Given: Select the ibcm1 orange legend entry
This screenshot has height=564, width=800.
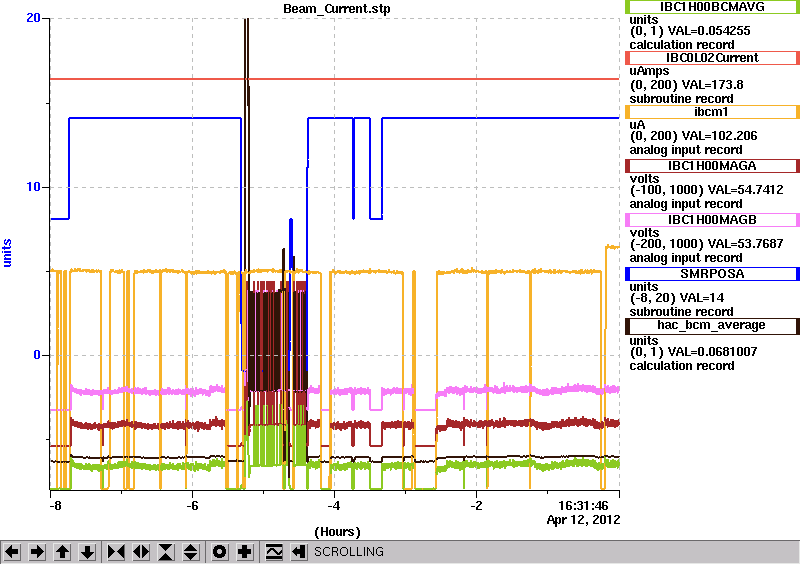Looking at the screenshot, I should point(712,112).
